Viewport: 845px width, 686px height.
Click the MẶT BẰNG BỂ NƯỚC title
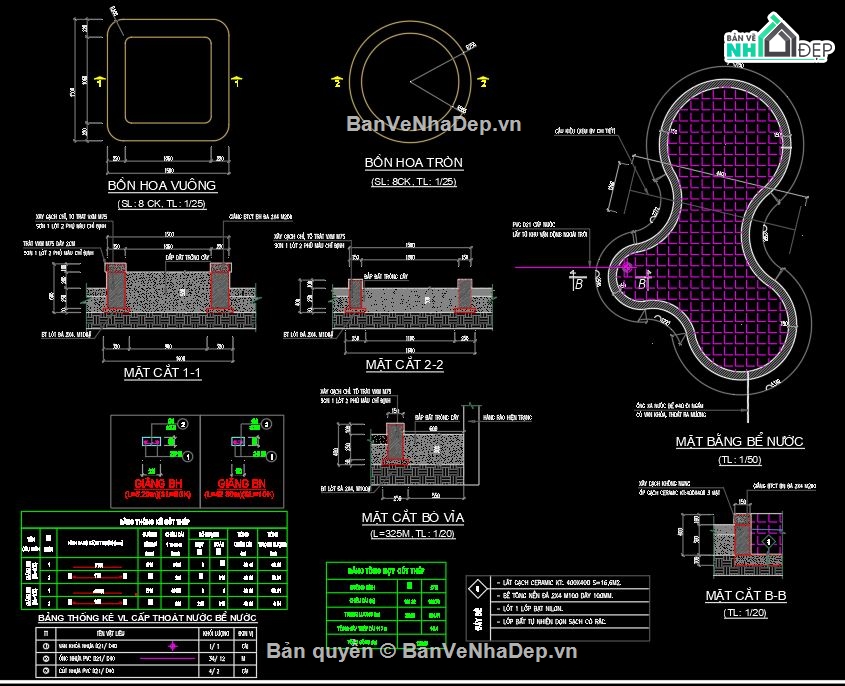(x=738, y=441)
